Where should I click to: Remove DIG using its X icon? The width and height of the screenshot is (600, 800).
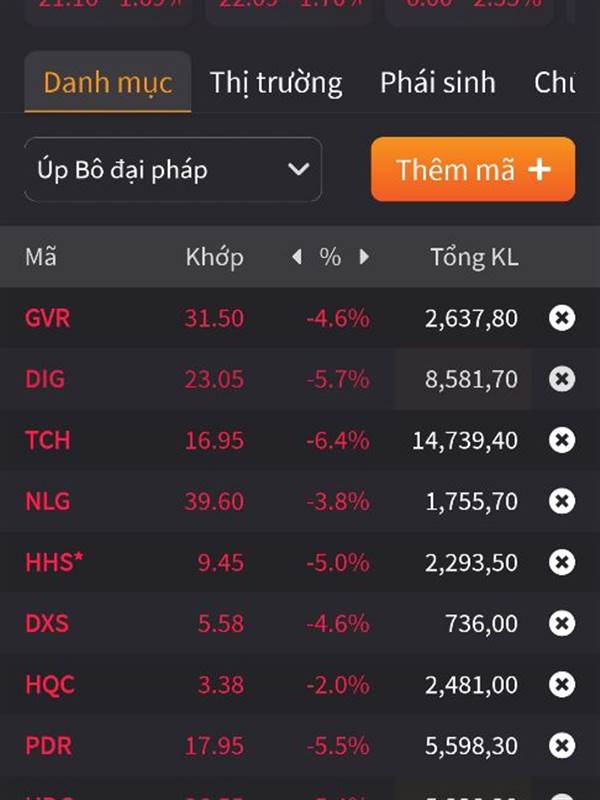pyautogui.click(x=562, y=379)
